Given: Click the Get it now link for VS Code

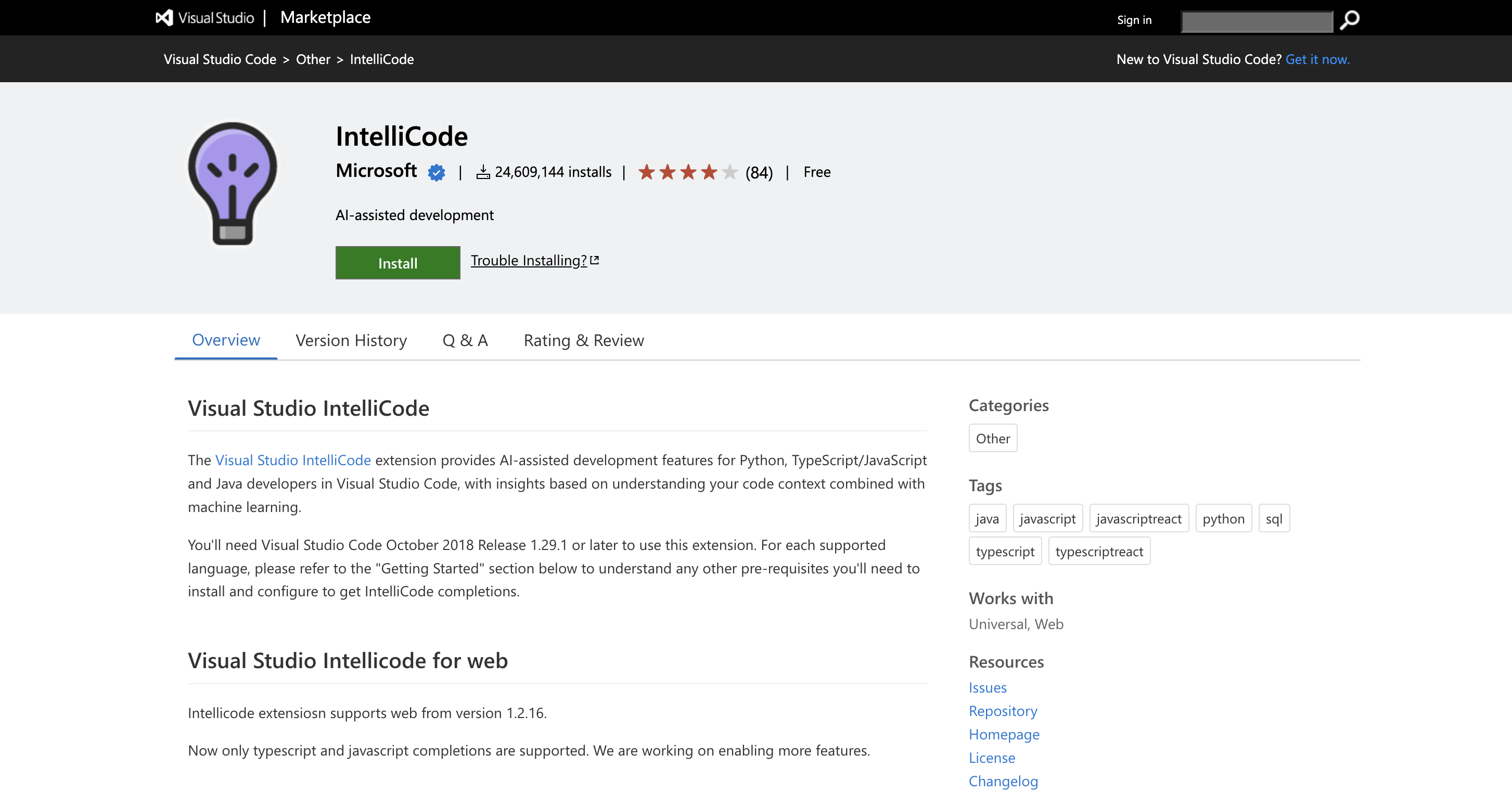Looking at the screenshot, I should [x=1317, y=59].
